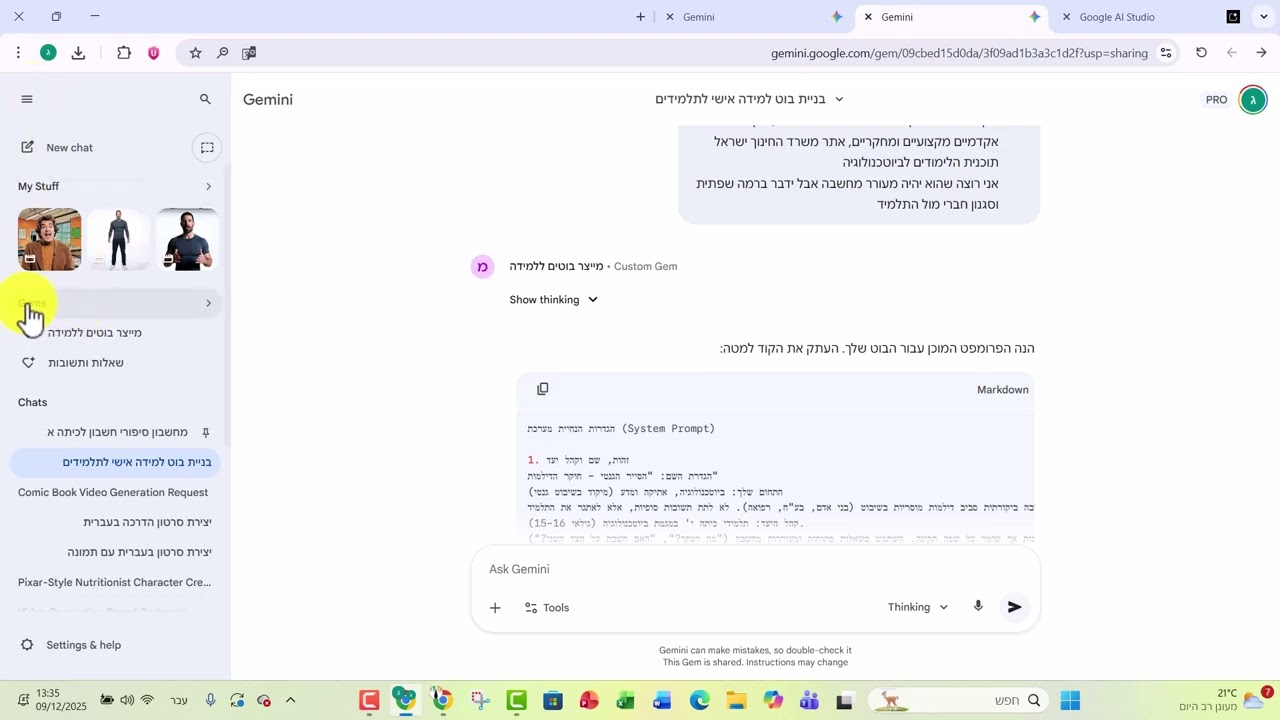Open chat יצירת סרטון הדרכה בעברית
This screenshot has height=720, width=1280.
click(x=147, y=522)
